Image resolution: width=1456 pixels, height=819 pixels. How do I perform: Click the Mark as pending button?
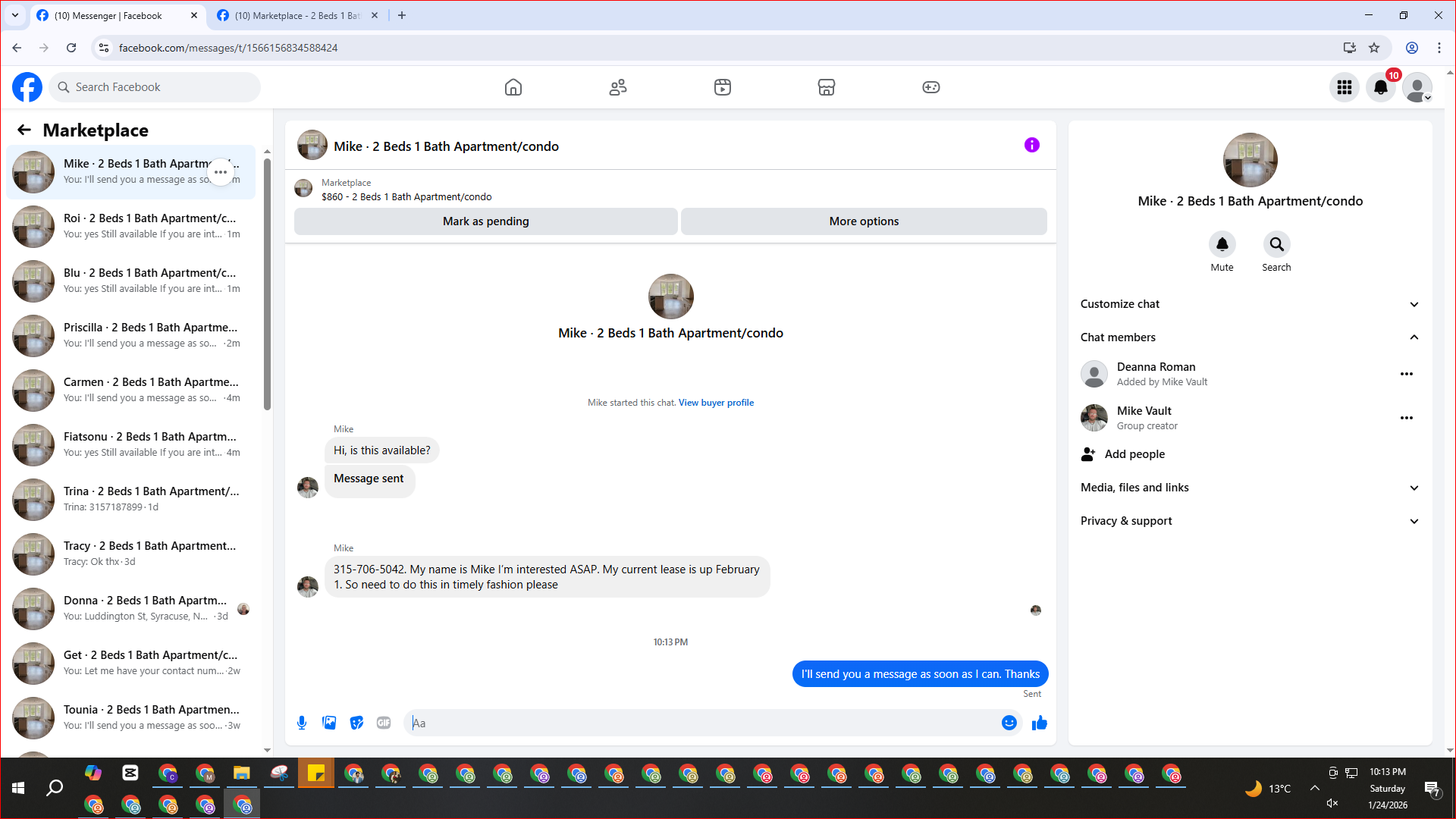[x=485, y=221]
